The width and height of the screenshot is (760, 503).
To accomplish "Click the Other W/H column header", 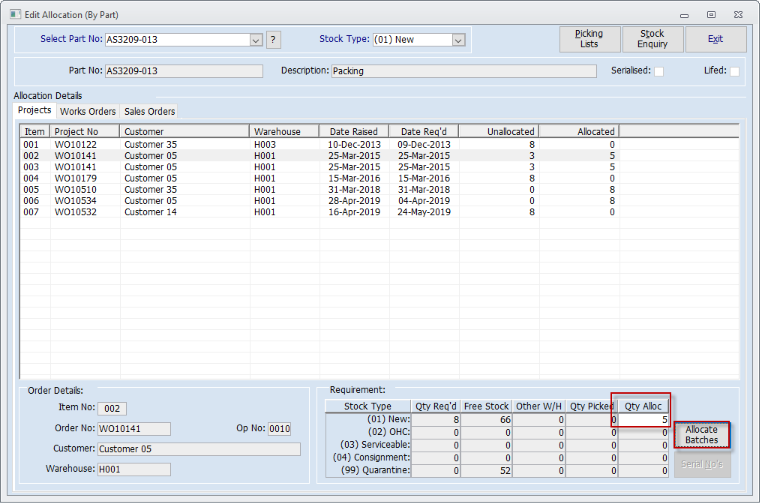I will point(538,406).
